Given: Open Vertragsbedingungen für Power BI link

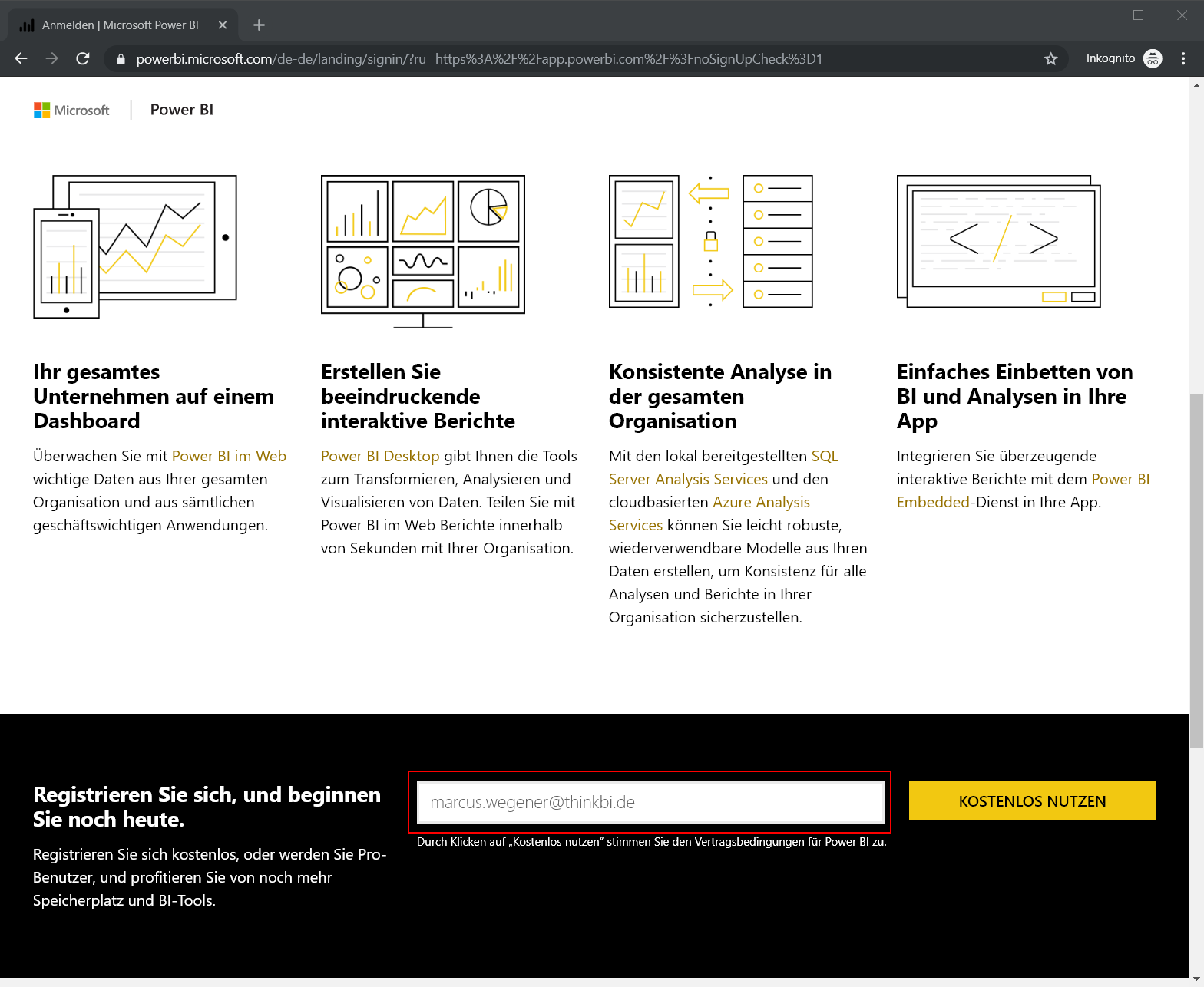Looking at the screenshot, I should 782,842.
